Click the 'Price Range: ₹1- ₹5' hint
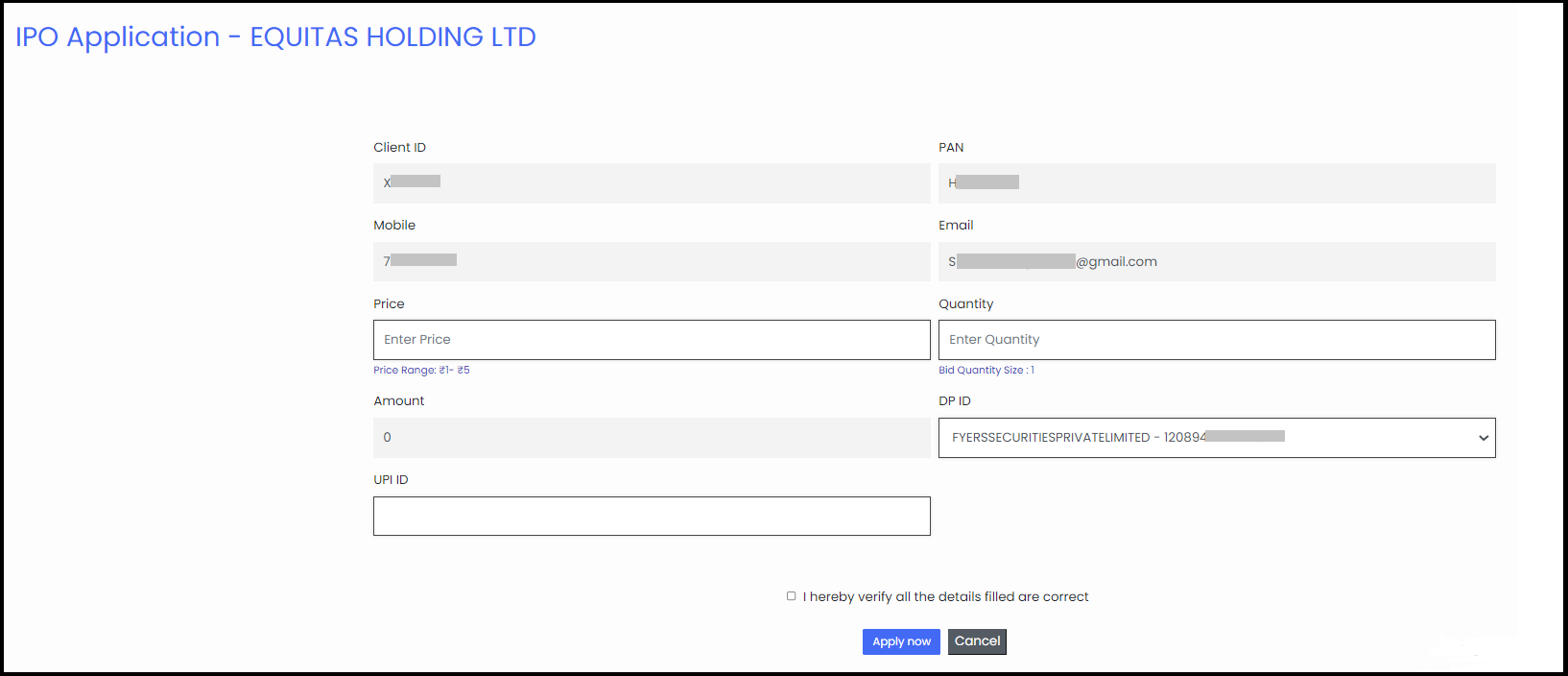1568x676 pixels. (421, 370)
